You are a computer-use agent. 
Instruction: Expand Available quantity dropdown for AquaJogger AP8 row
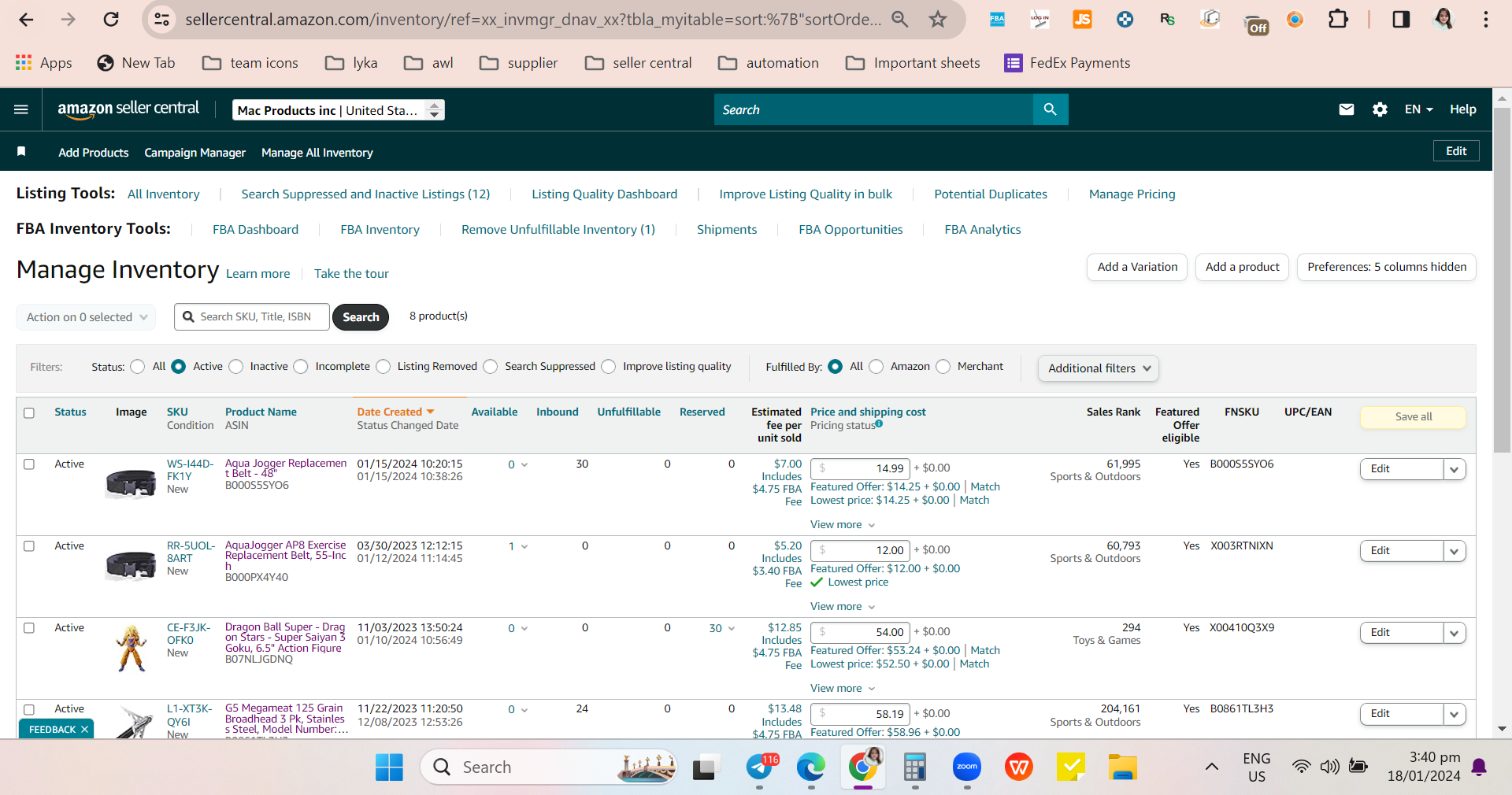pyautogui.click(x=518, y=546)
